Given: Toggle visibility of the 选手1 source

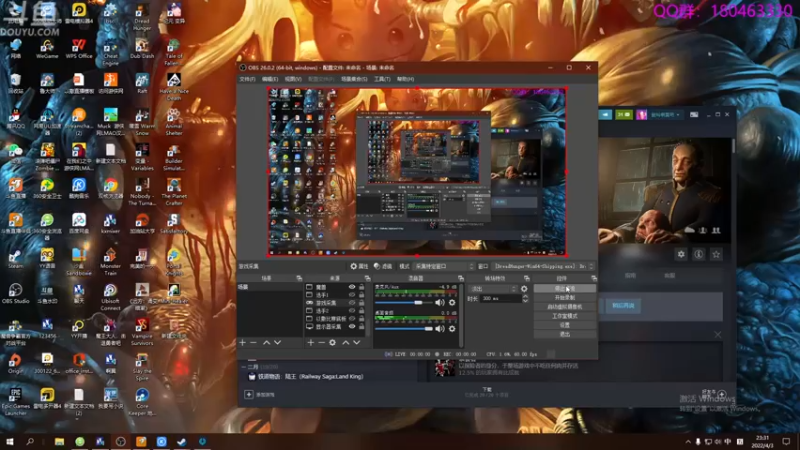Looking at the screenshot, I should coord(352,295).
